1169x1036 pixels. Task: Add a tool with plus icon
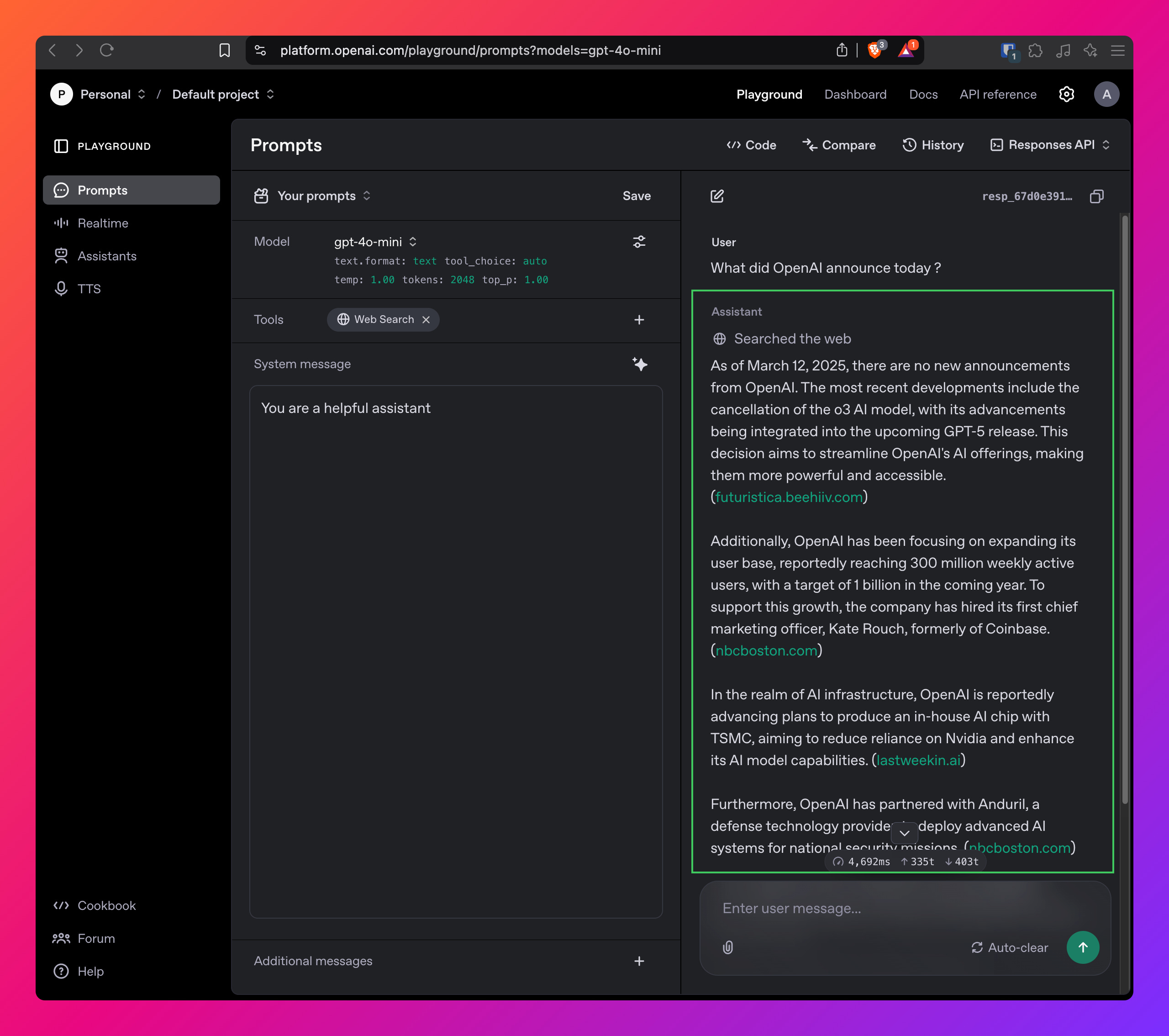[x=639, y=320]
